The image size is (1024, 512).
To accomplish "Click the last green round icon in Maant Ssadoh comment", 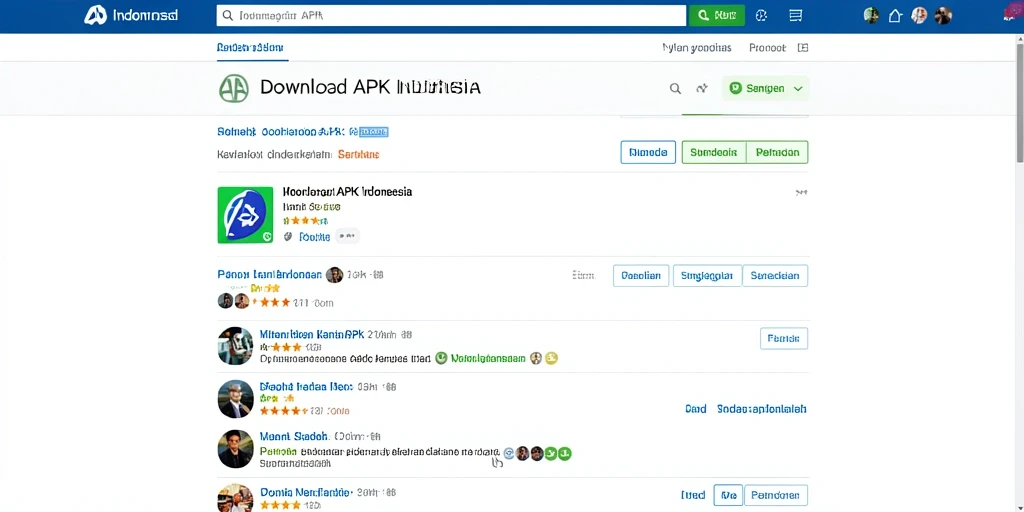I will click(565, 453).
